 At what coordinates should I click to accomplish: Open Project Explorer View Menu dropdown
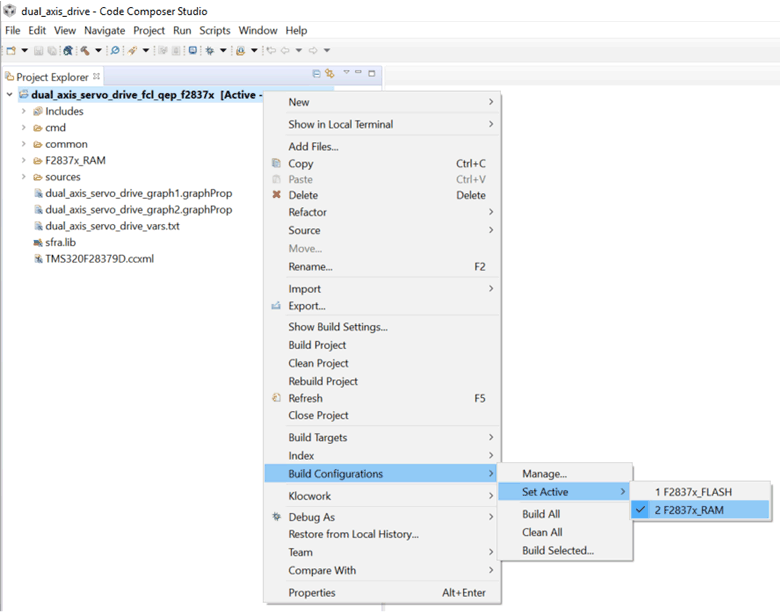pyautogui.click(x=346, y=74)
